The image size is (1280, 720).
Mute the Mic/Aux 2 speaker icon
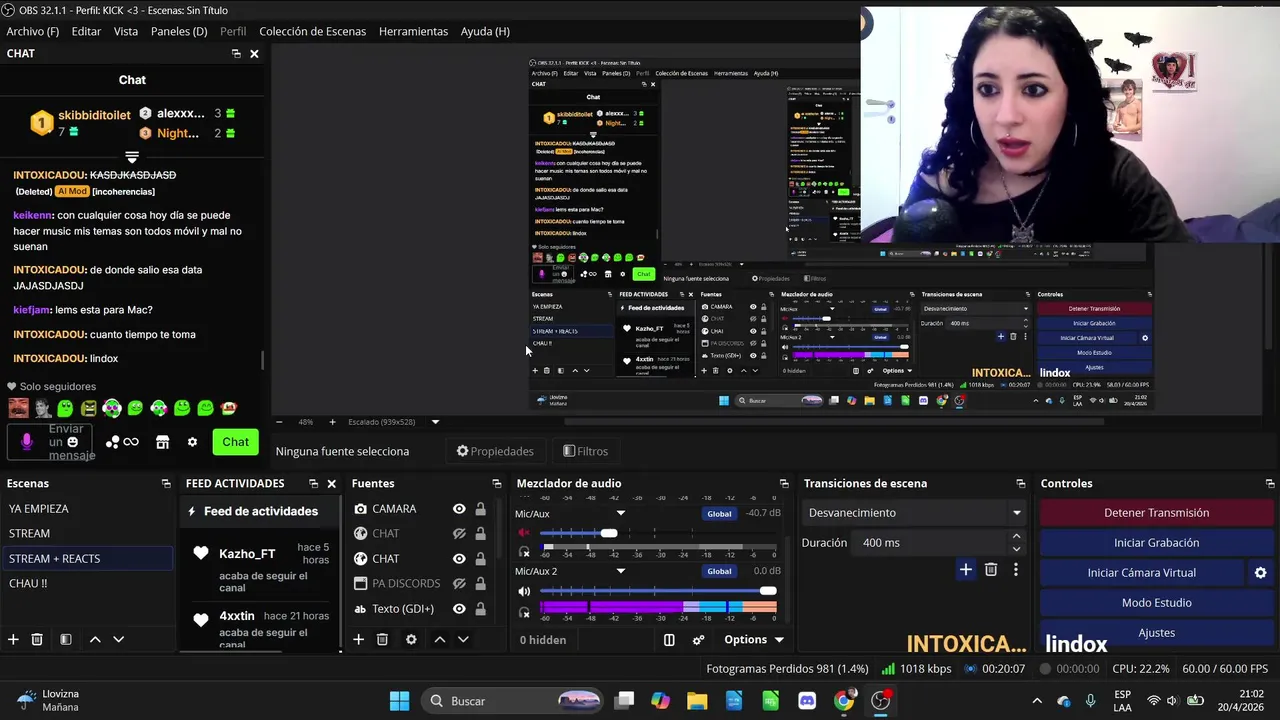pyautogui.click(x=524, y=591)
